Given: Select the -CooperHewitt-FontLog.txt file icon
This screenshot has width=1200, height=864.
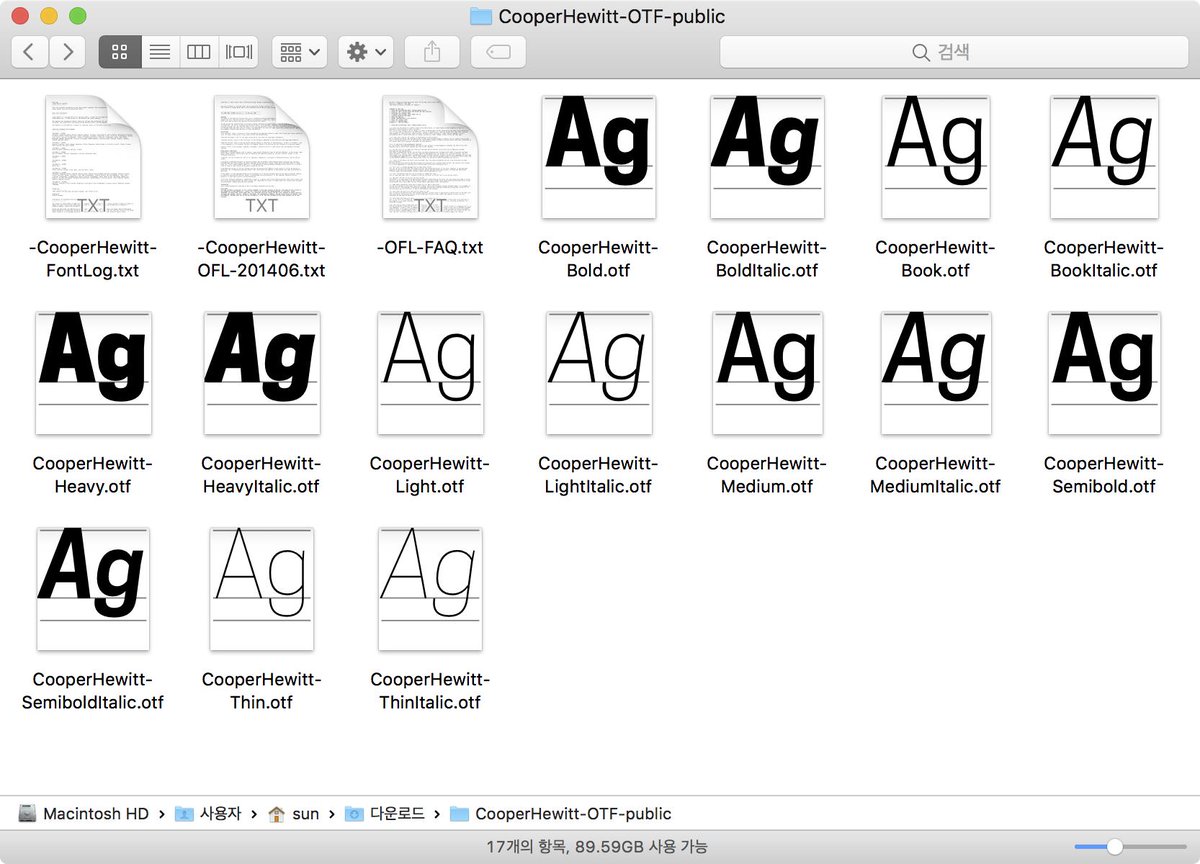Looking at the screenshot, I should [93, 157].
